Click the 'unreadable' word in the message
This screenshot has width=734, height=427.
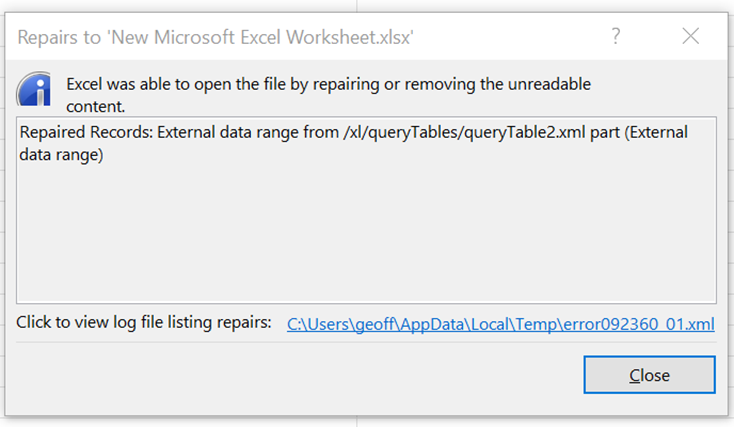point(549,84)
